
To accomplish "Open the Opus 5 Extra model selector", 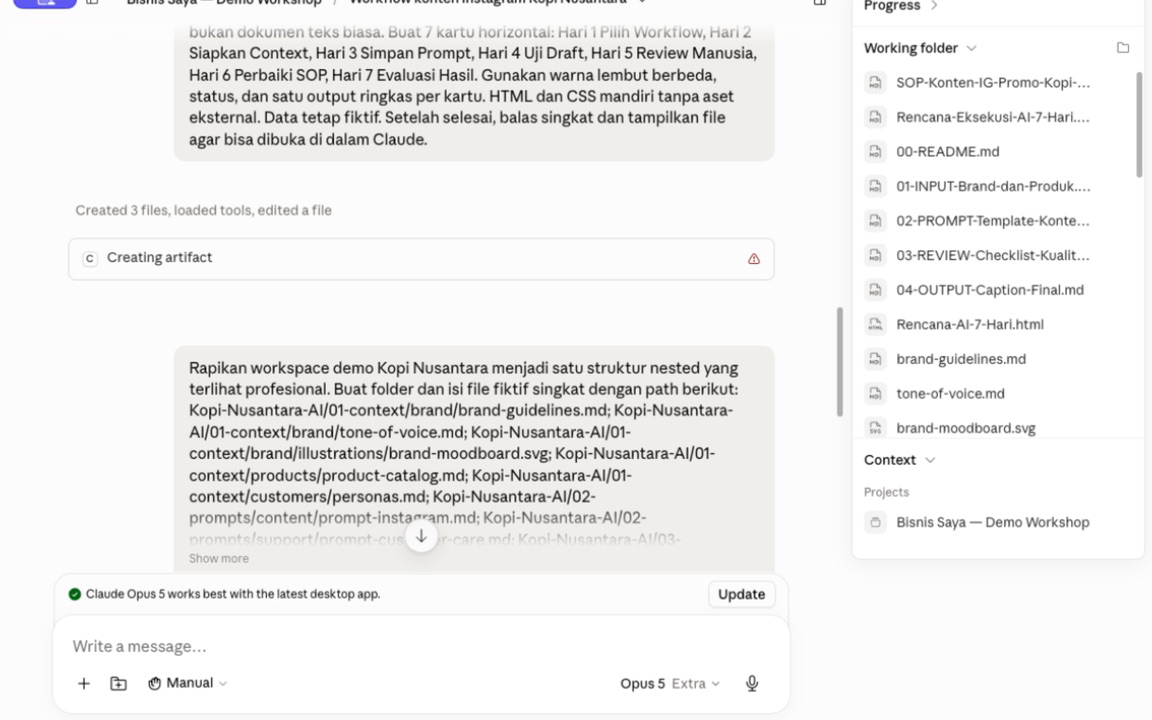I will 669,683.
